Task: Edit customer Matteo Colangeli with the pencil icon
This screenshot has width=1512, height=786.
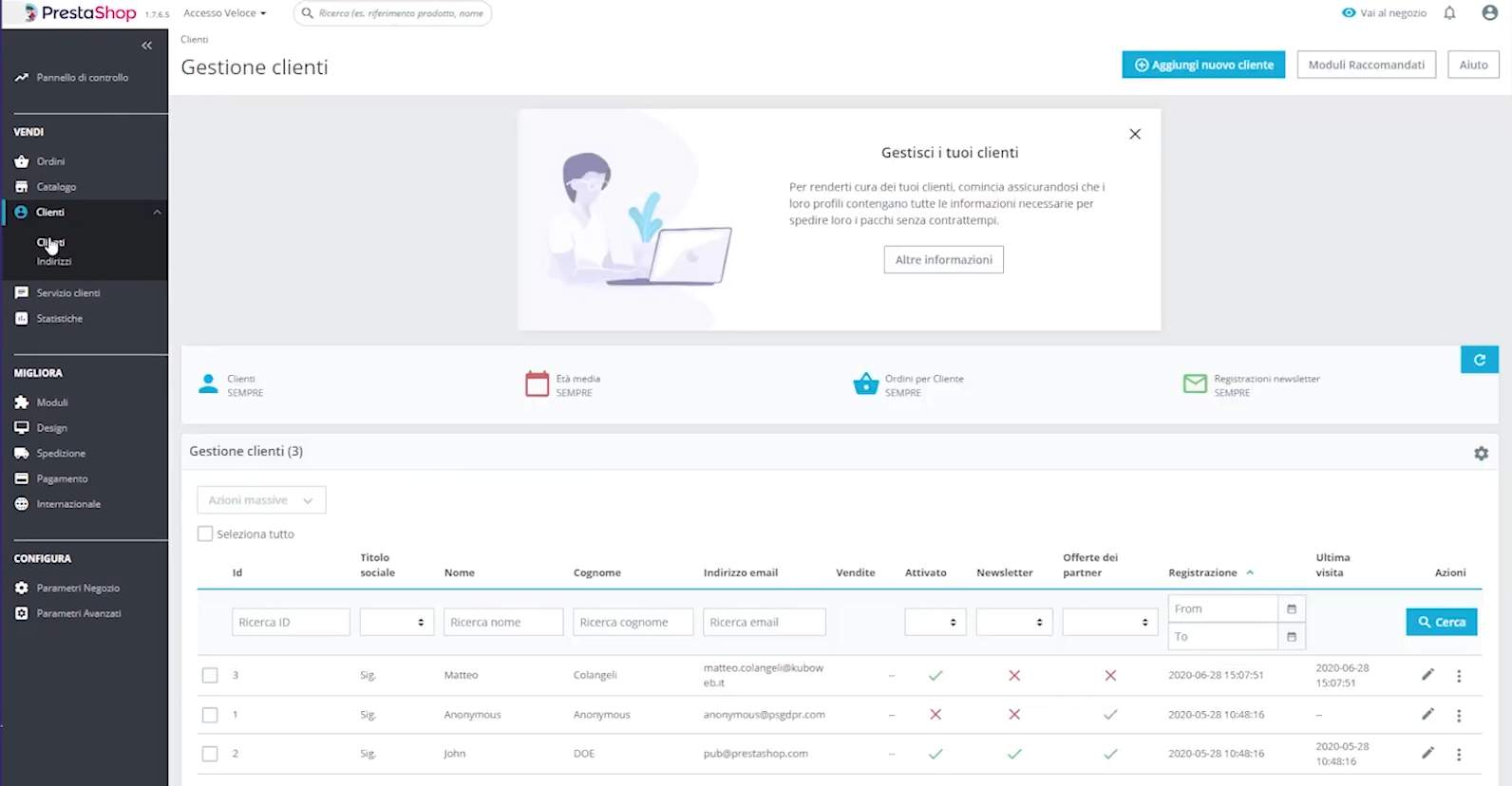Action: (x=1427, y=675)
